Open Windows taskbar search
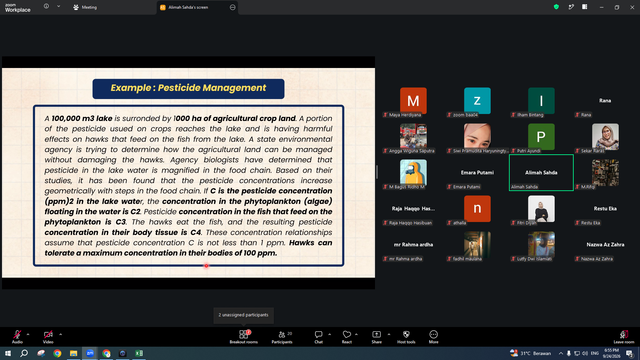The width and height of the screenshot is (640, 360). (24, 353)
